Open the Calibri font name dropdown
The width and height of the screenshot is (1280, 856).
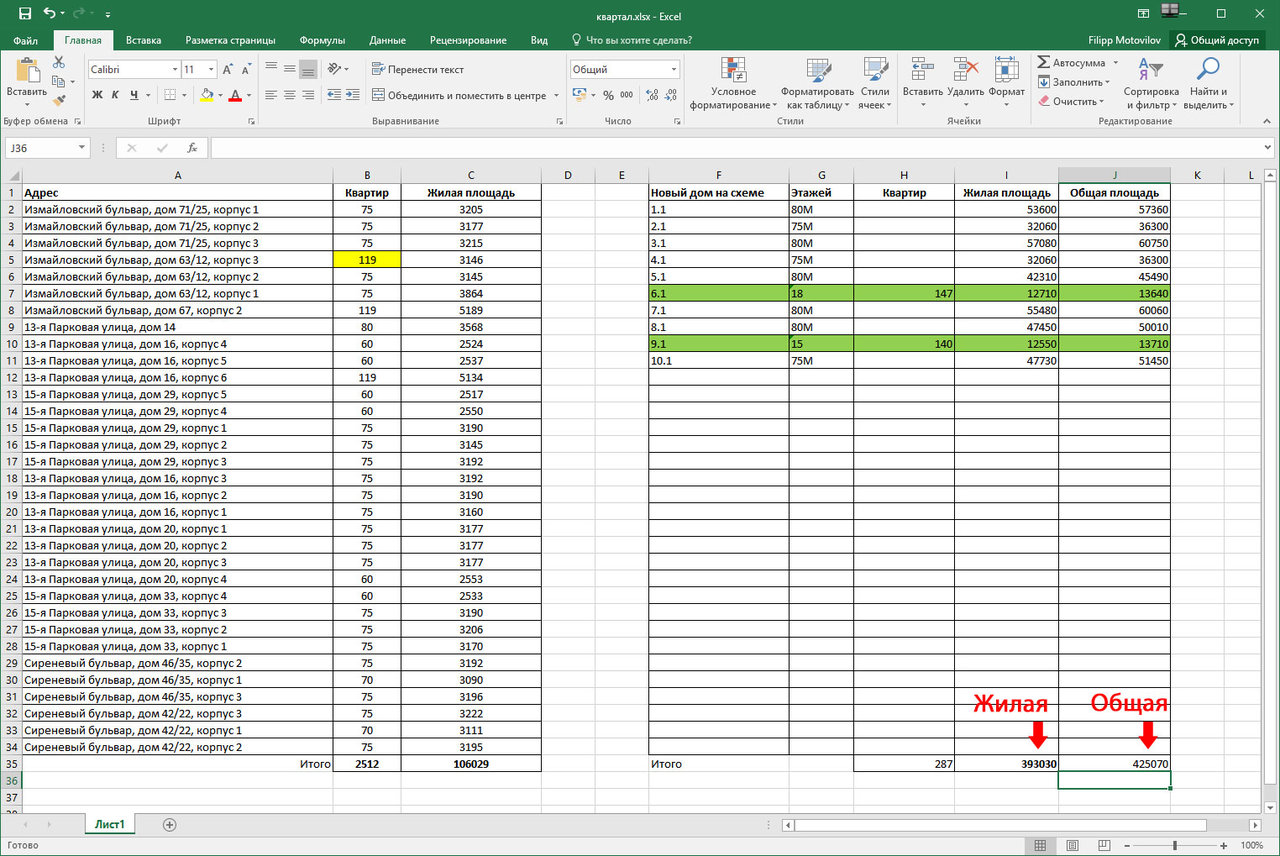pos(172,70)
